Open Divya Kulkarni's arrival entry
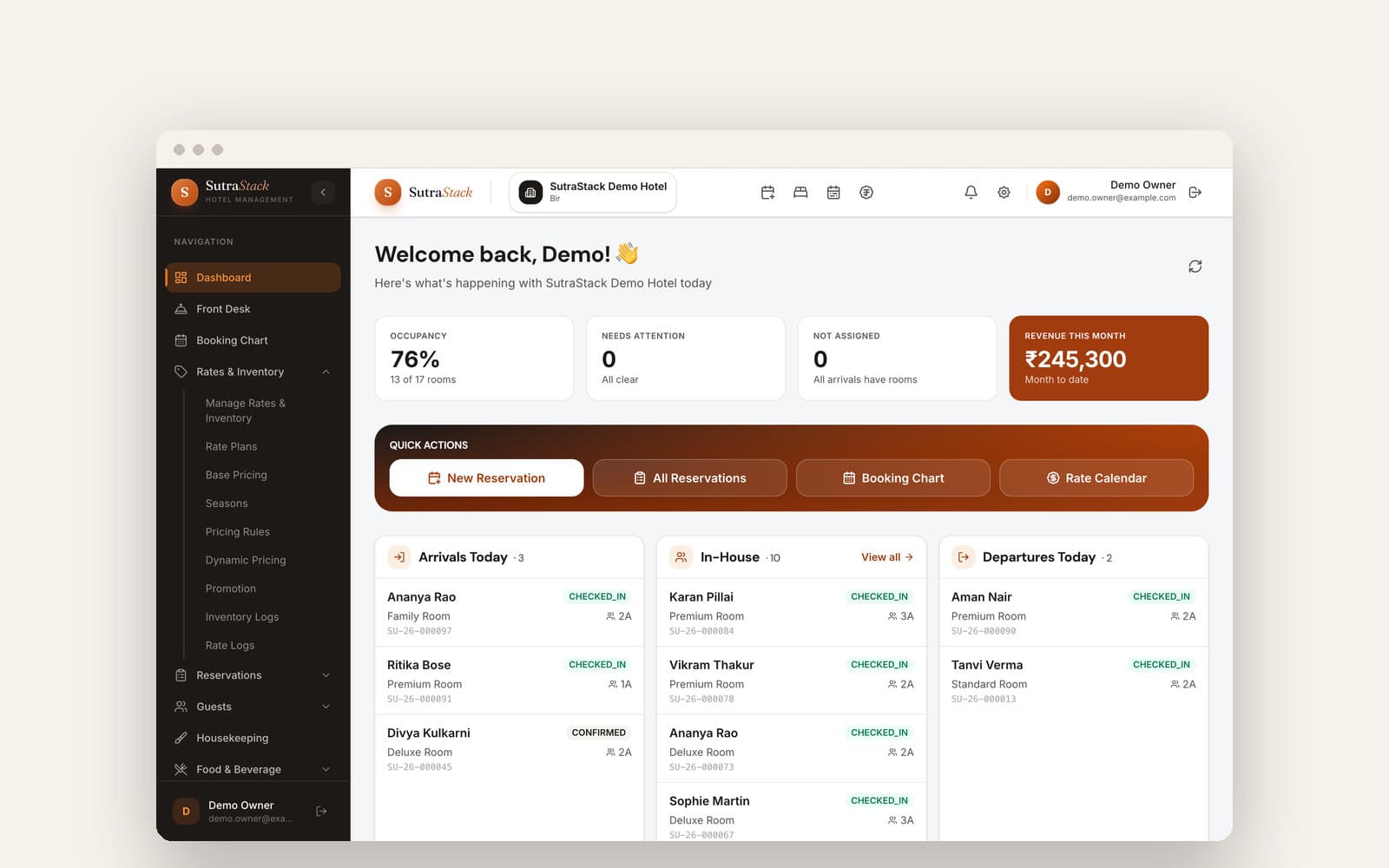The width and height of the screenshot is (1389, 868). pyautogui.click(x=510, y=749)
